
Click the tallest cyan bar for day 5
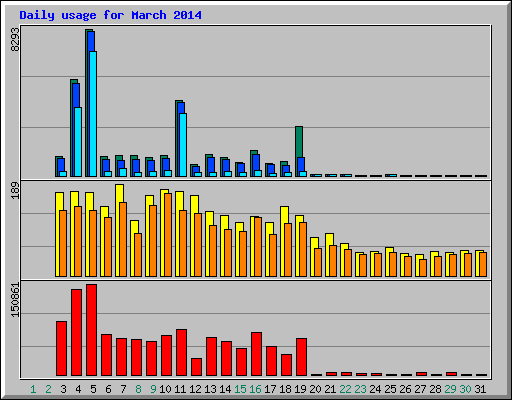point(93,114)
